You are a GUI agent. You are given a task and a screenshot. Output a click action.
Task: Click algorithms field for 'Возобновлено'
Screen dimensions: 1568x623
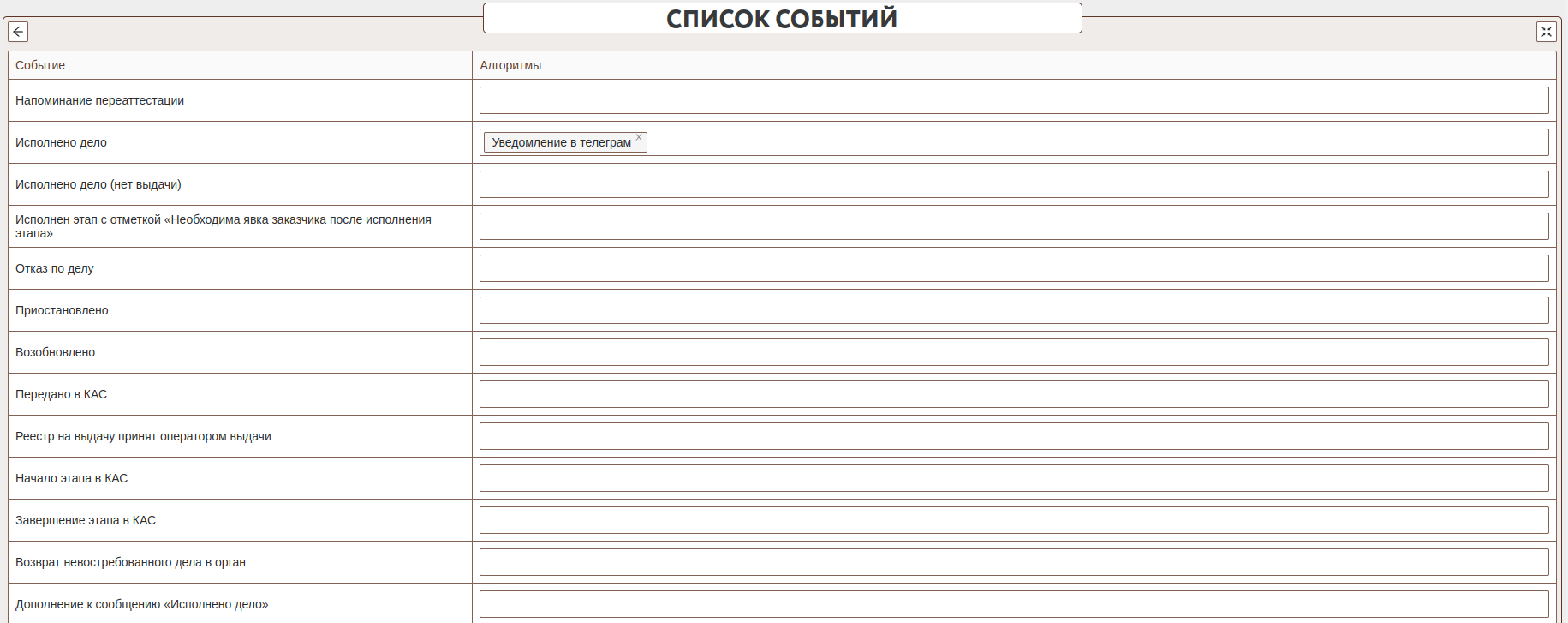pyautogui.click(x=1013, y=352)
